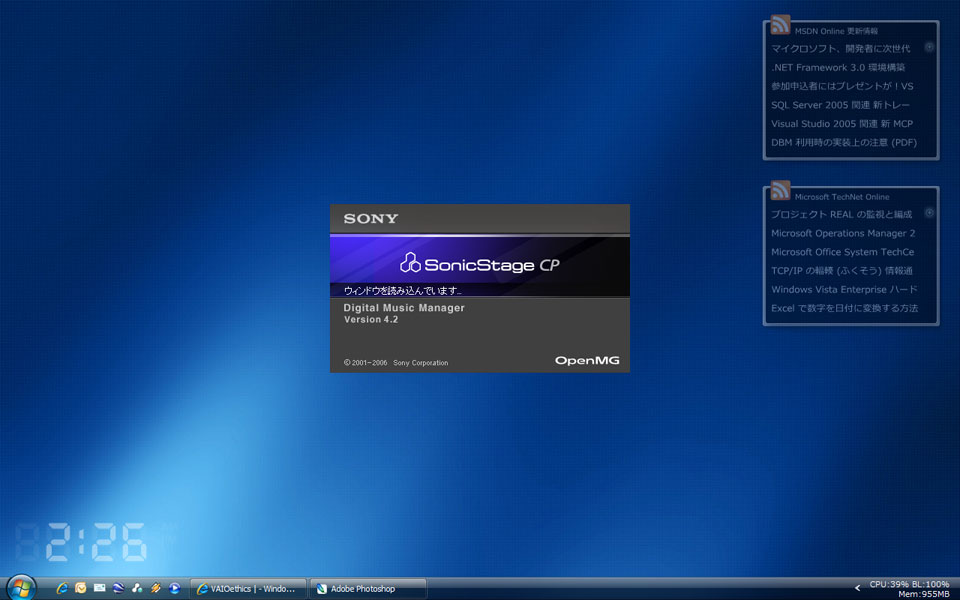Click the CPU and memory status readout
Image resolution: width=960 pixels, height=600 pixels.
coord(909,589)
